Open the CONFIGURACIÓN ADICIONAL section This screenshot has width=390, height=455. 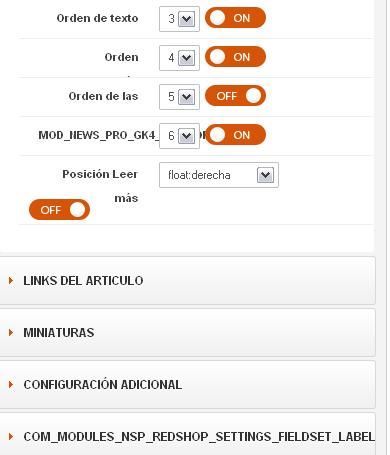187,384
